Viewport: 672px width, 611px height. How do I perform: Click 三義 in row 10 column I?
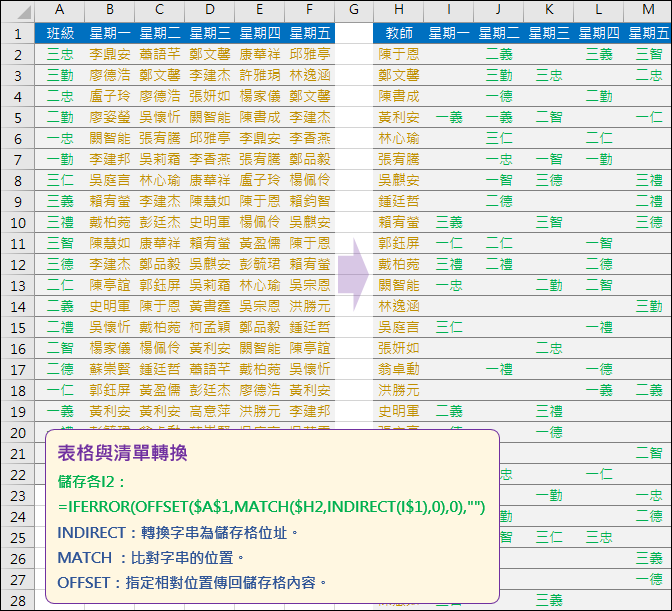coord(449,222)
